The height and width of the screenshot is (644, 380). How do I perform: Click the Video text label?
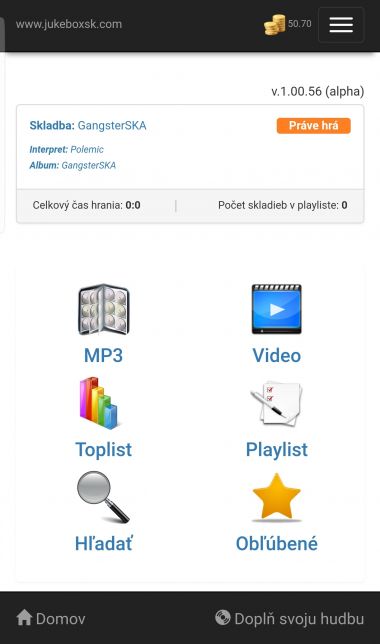276,356
